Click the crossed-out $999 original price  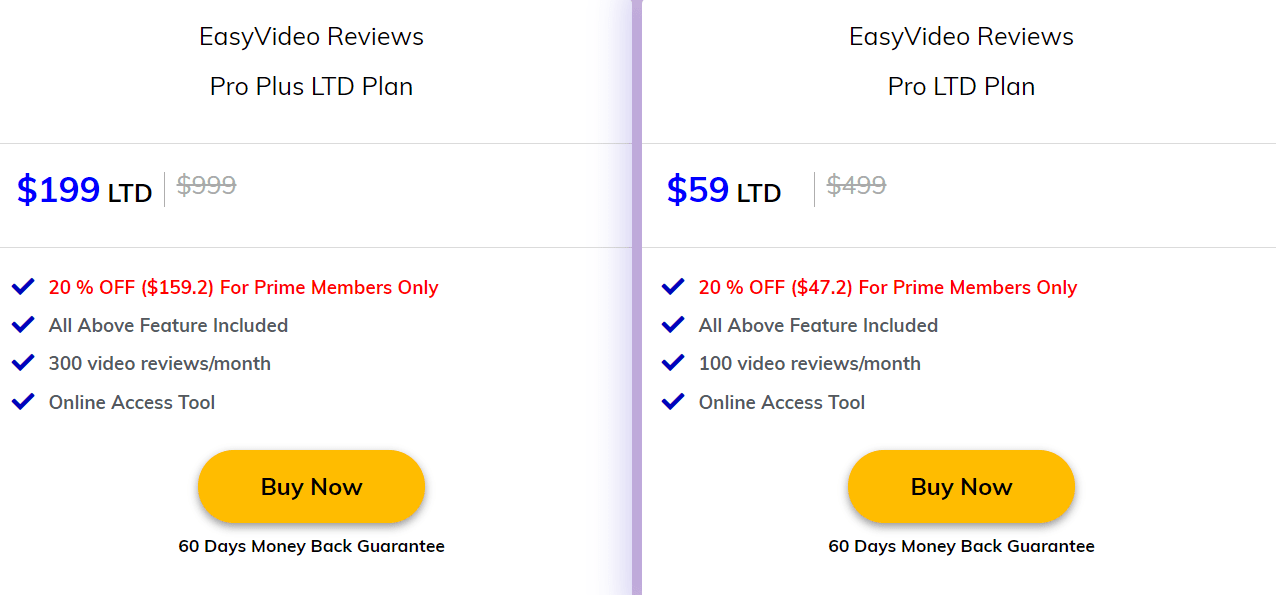pyautogui.click(x=207, y=185)
